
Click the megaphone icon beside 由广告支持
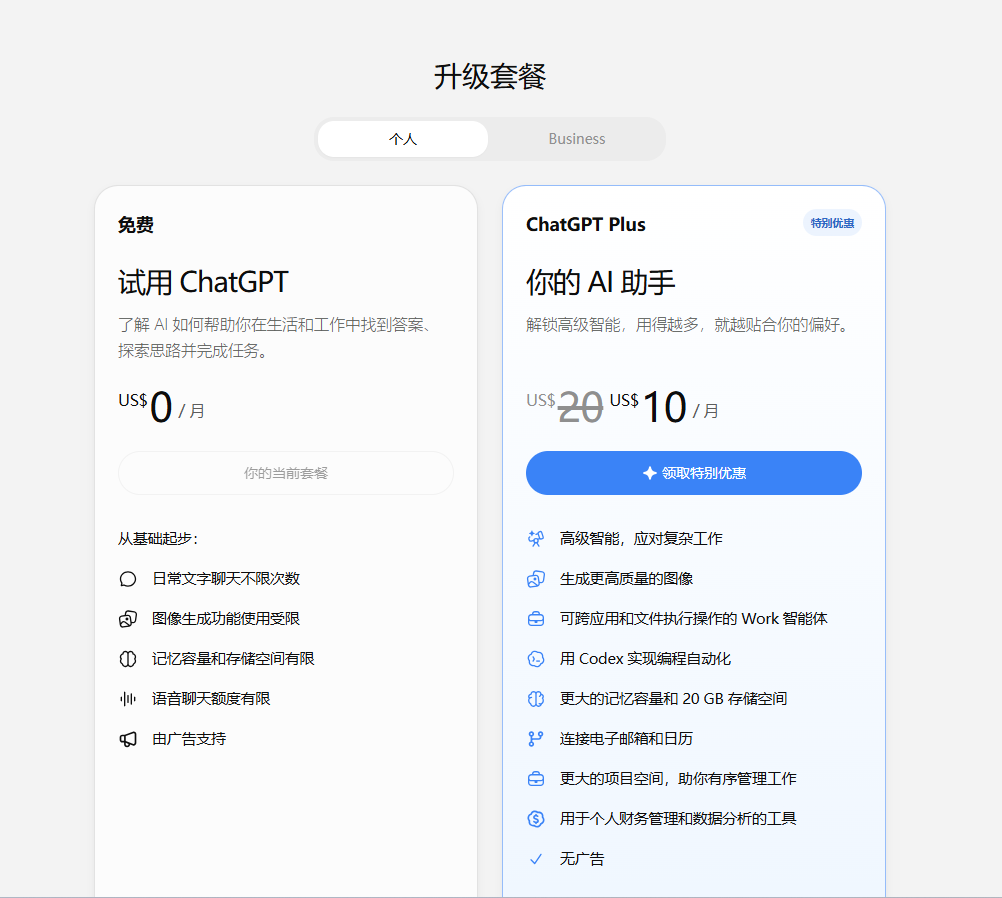pos(128,739)
